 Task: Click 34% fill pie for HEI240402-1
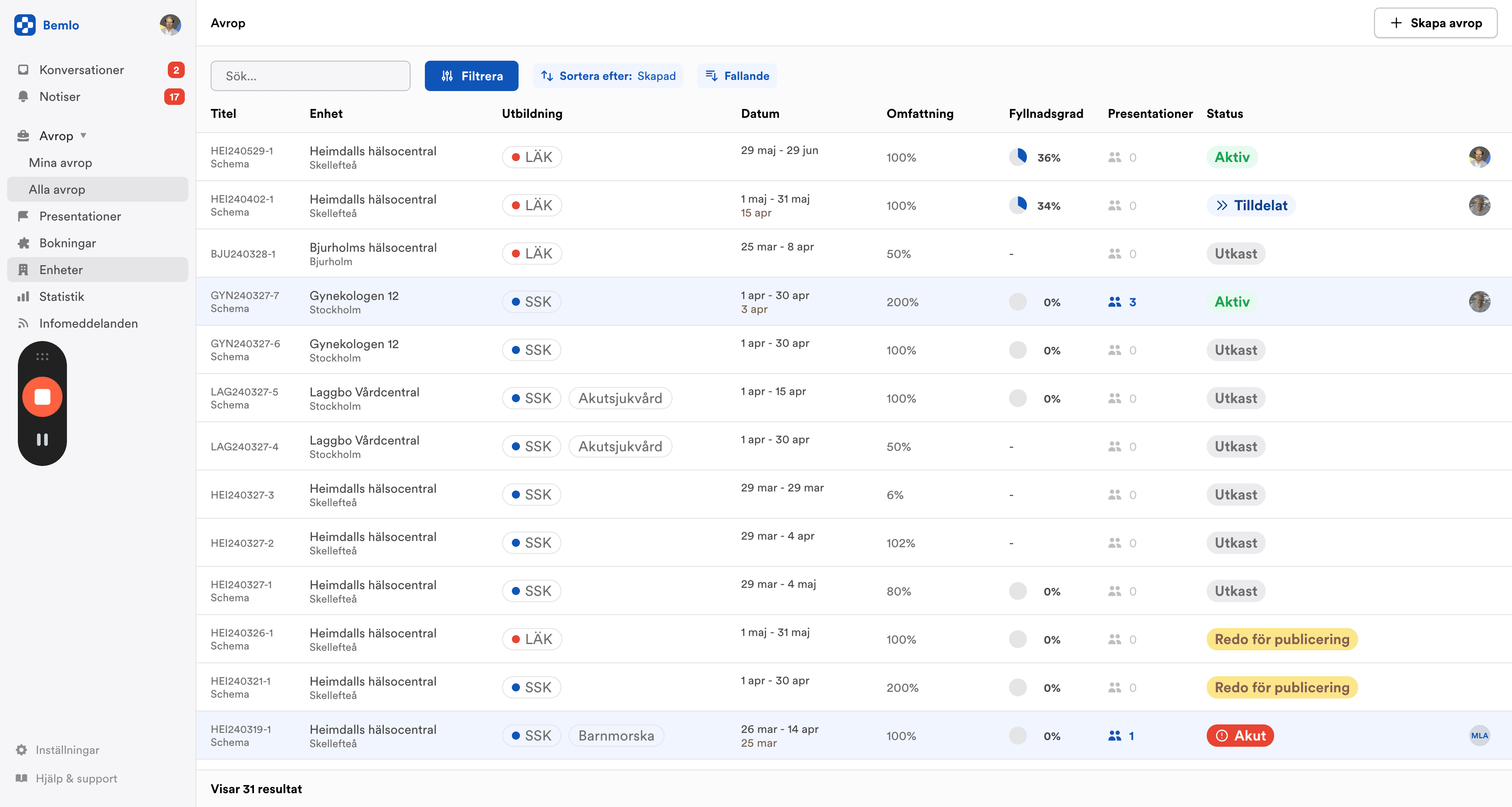[x=1018, y=205]
